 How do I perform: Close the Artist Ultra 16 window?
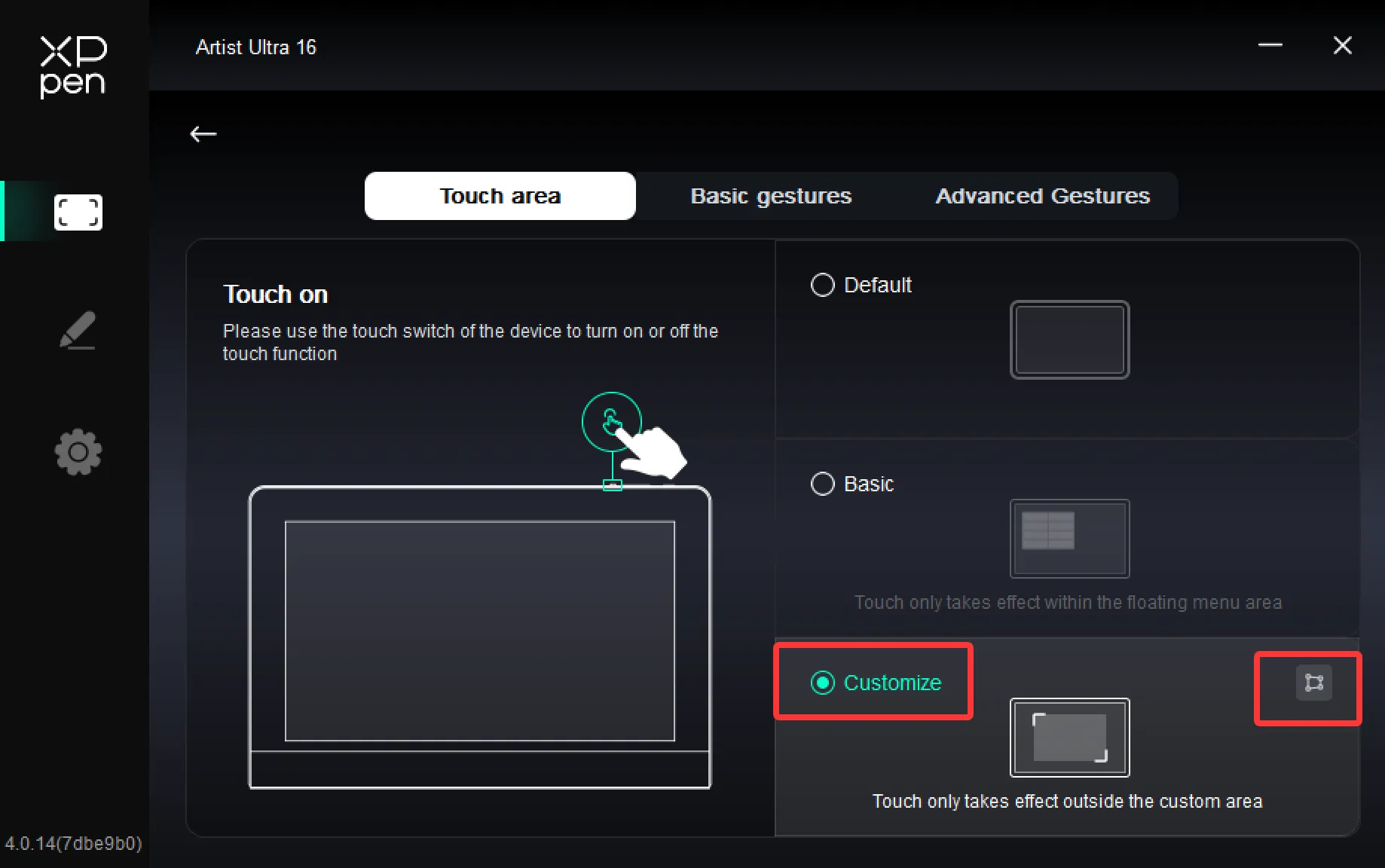point(1342,45)
